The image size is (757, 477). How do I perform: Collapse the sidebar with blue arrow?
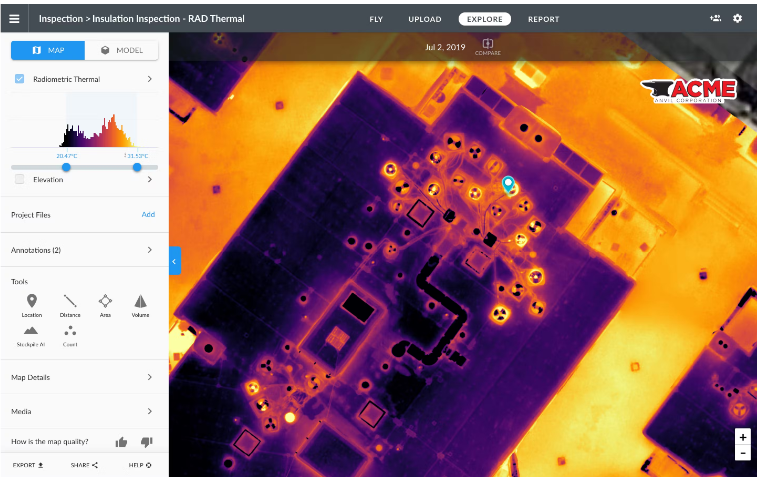(175, 261)
